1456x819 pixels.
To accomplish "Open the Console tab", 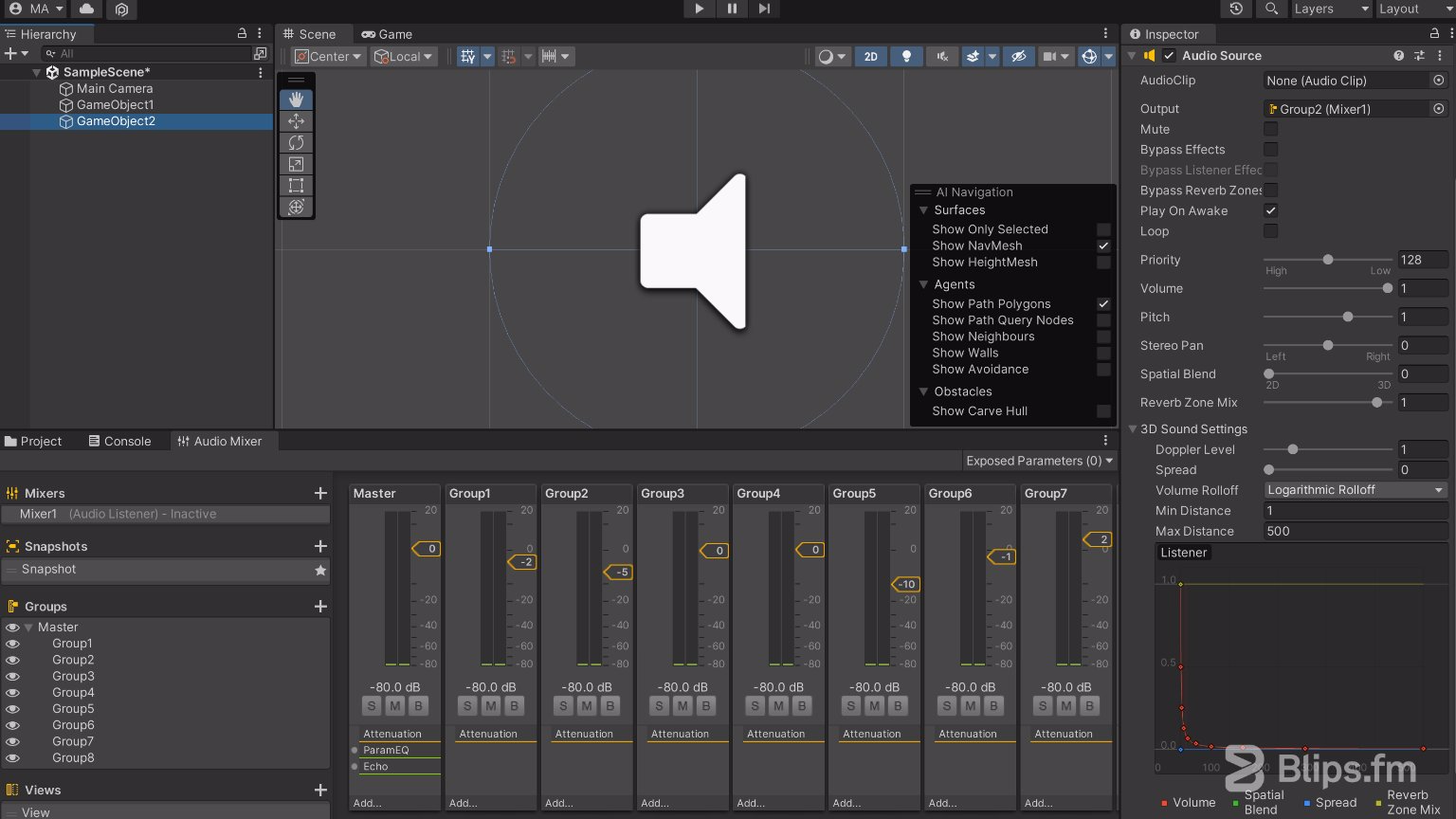I will [x=119, y=442].
